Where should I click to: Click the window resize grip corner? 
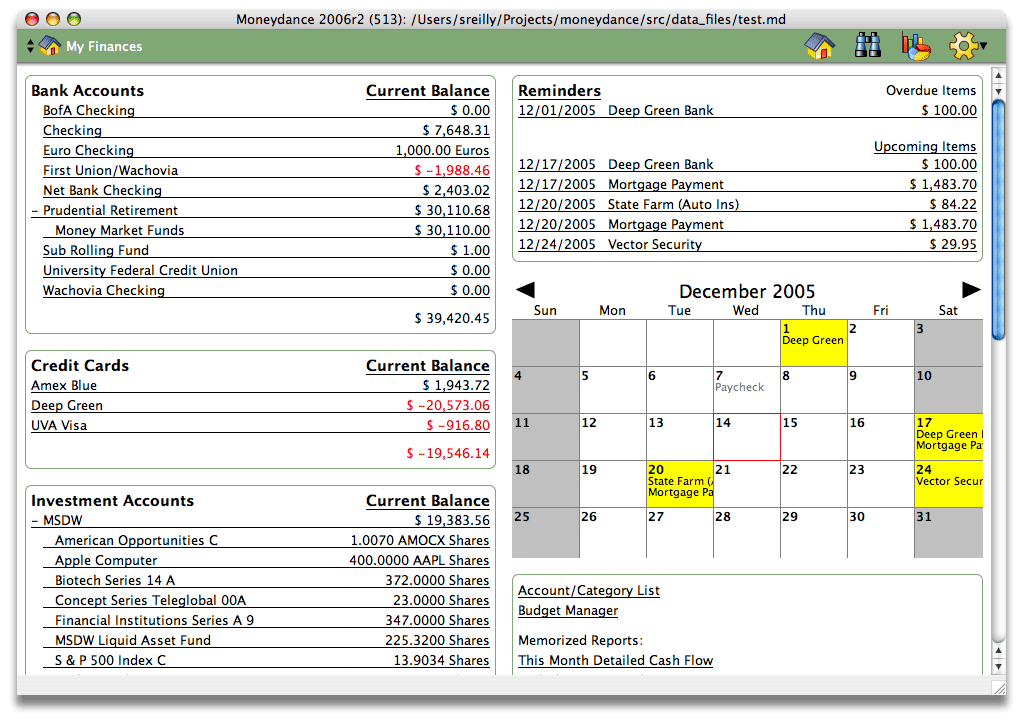click(999, 687)
